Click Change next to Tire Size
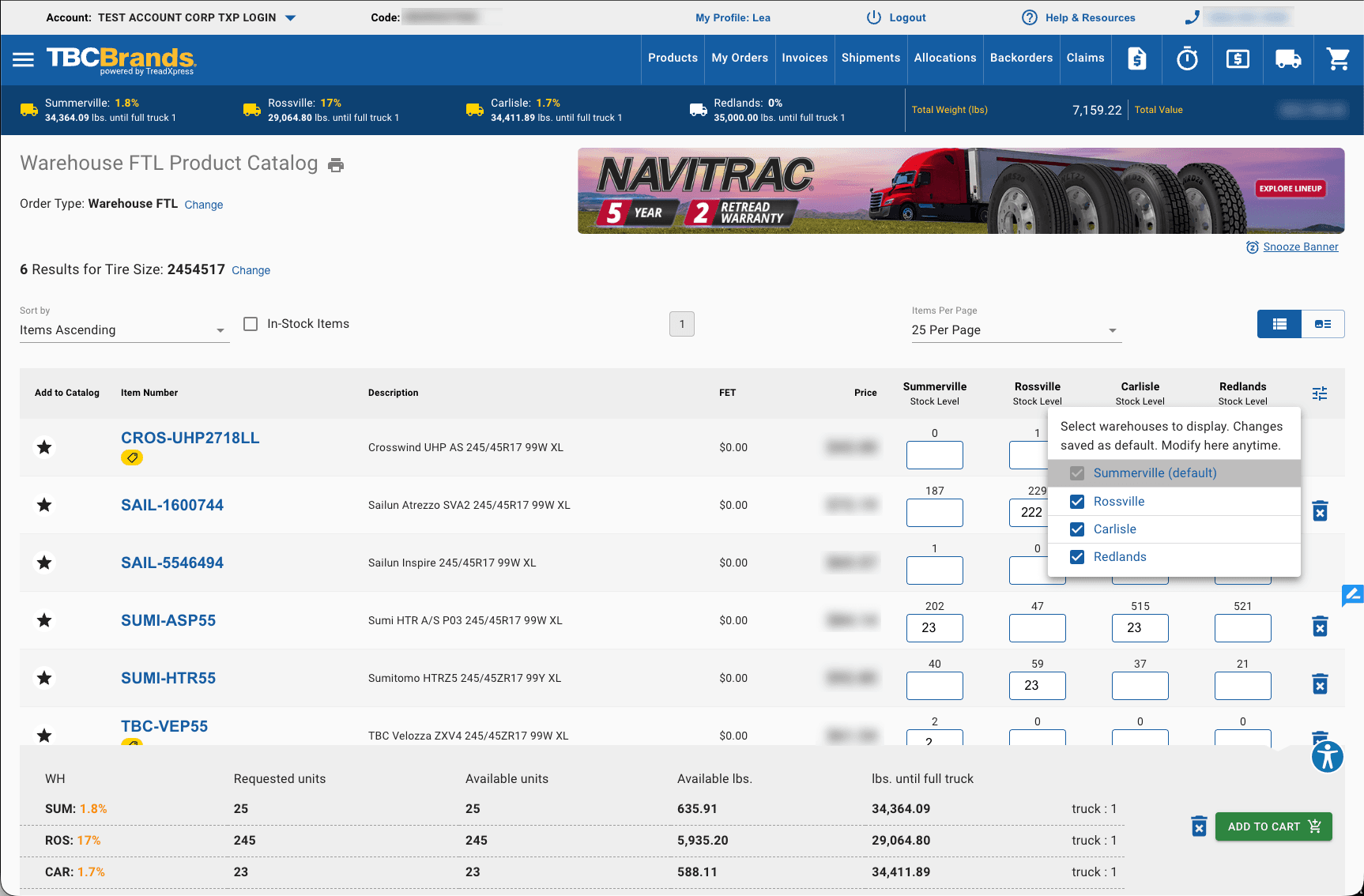Viewport: 1364px width, 896px height. 251,270
